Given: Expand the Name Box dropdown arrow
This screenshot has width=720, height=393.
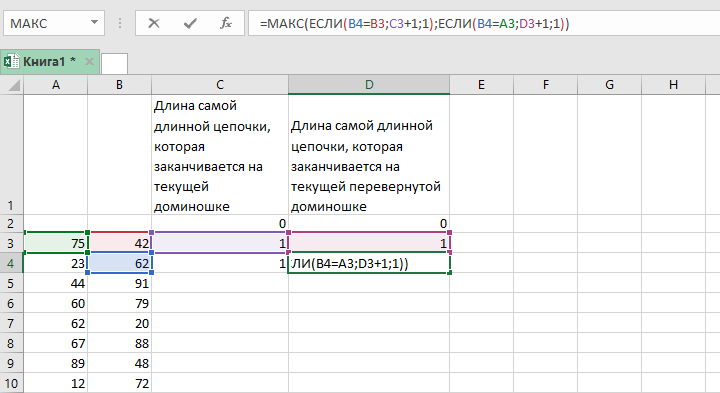Looking at the screenshot, I should tap(94, 22).
